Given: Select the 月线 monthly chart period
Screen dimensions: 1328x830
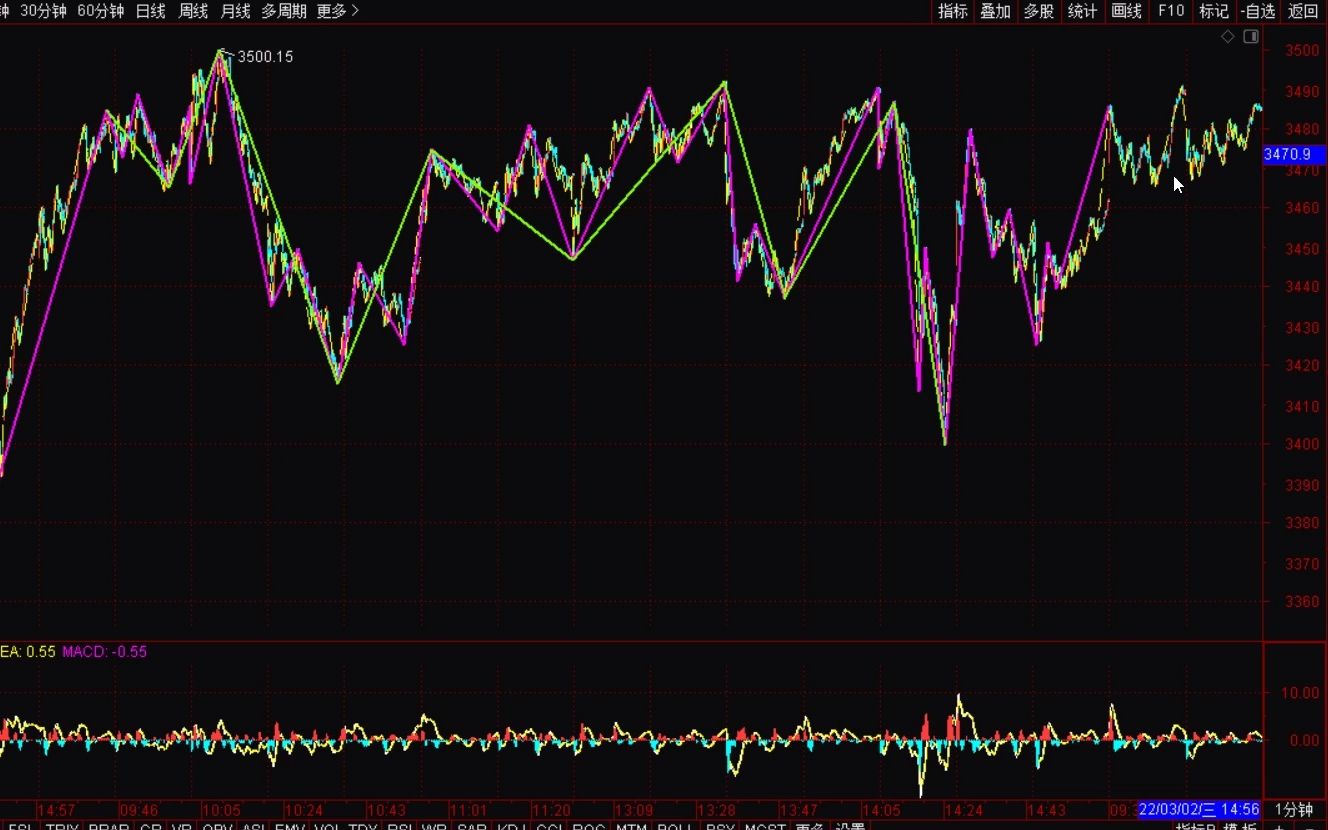Looking at the screenshot, I should [x=235, y=11].
